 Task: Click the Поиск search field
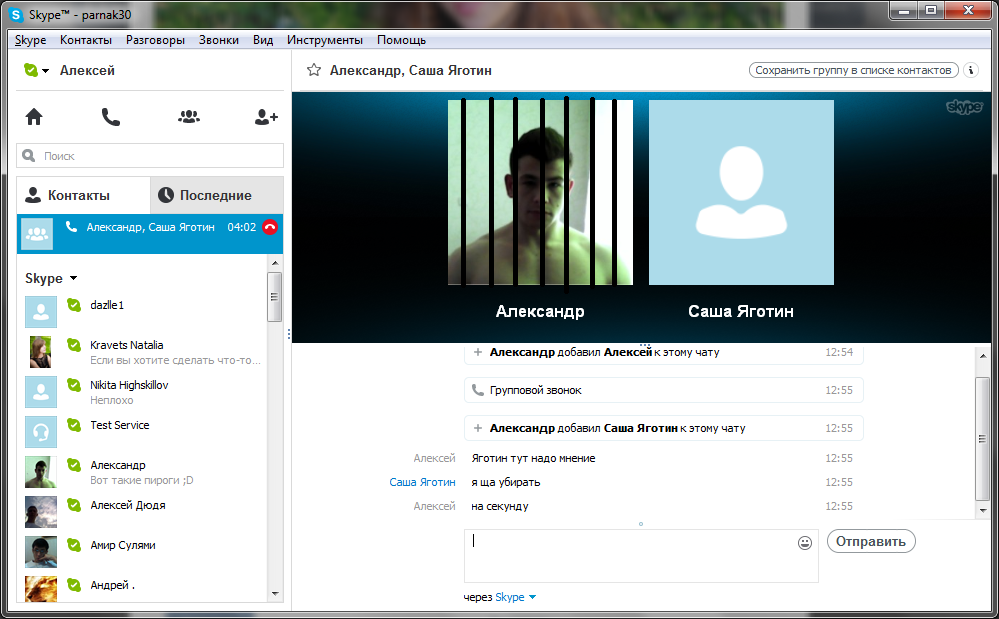click(150, 155)
